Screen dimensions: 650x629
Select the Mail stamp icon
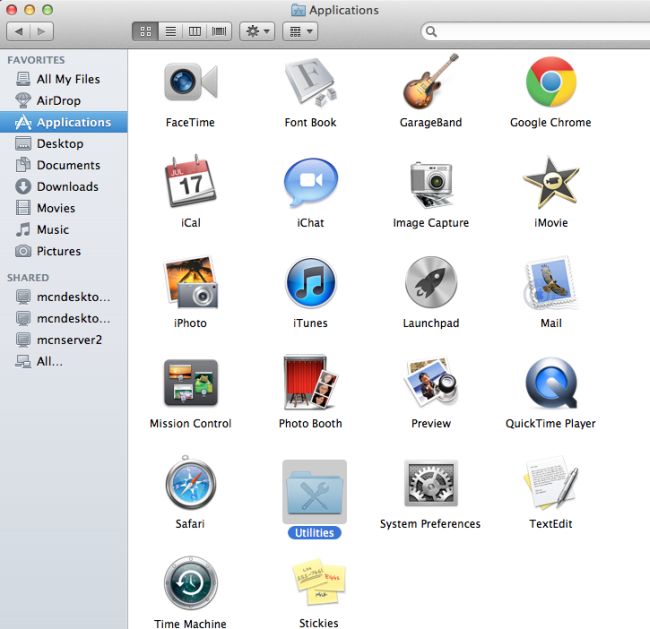(x=551, y=283)
